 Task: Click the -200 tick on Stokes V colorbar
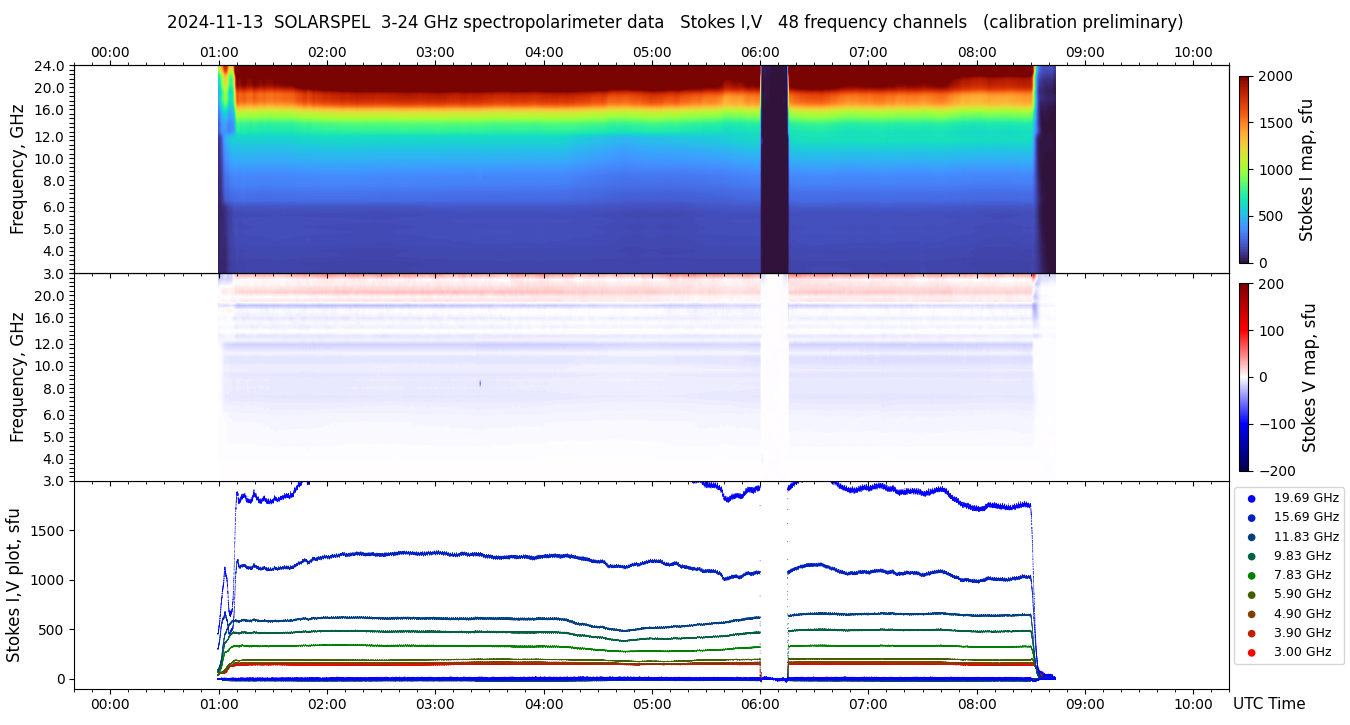click(x=1278, y=471)
